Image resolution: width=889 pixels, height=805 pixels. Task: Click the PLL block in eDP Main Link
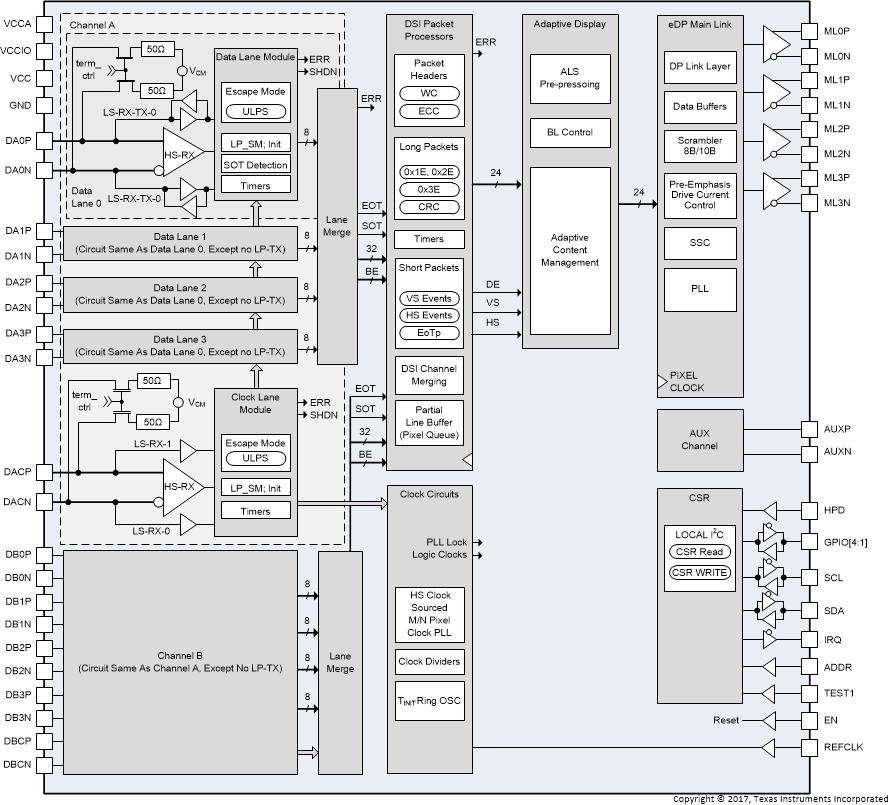coord(699,289)
